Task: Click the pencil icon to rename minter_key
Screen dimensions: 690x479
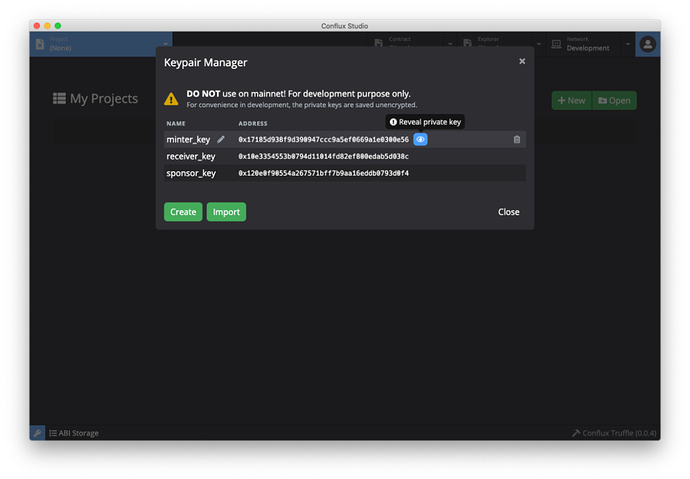Action: [x=221, y=140]
